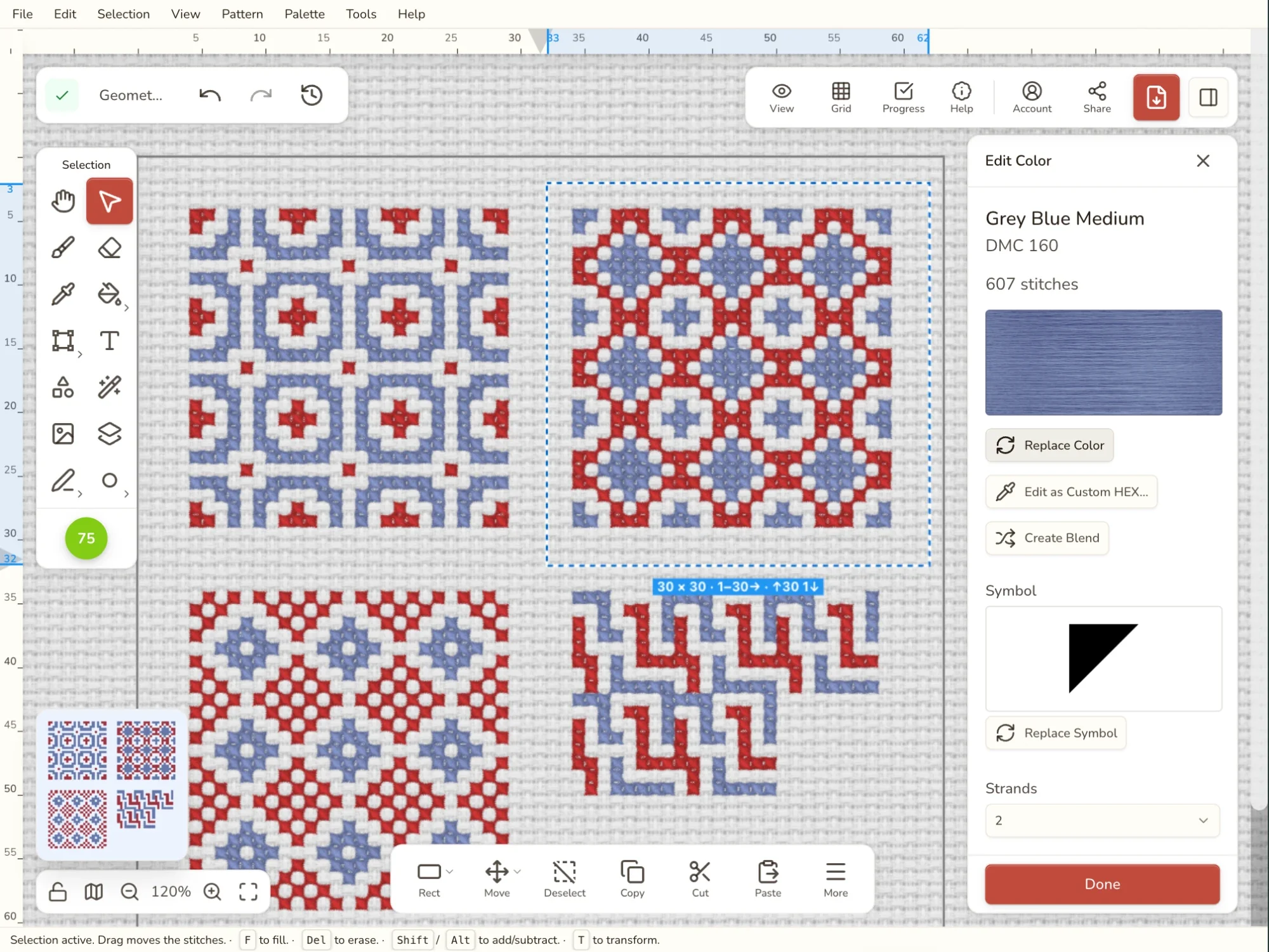The height and width of the screenshot is (952, 1269).
Task: Toggle the green saved checkmark
Action: [x=62, y=95]
